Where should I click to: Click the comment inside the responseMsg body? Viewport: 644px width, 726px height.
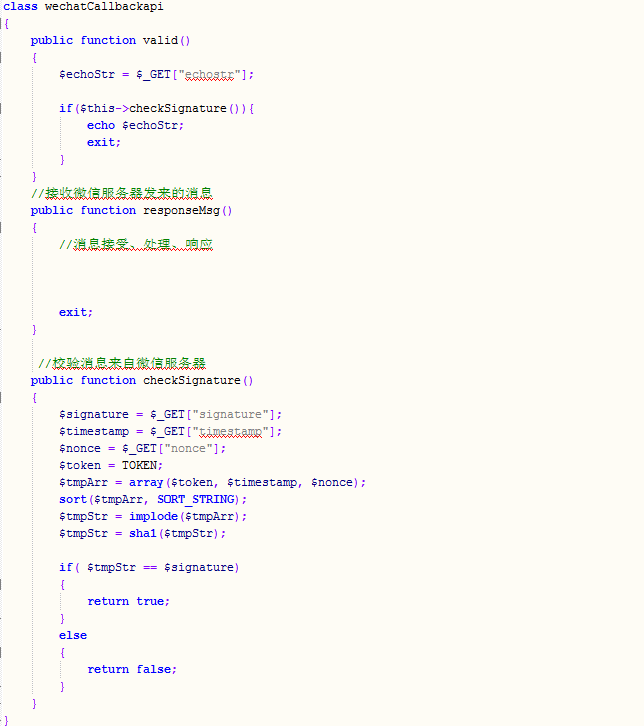coord(136,244)
